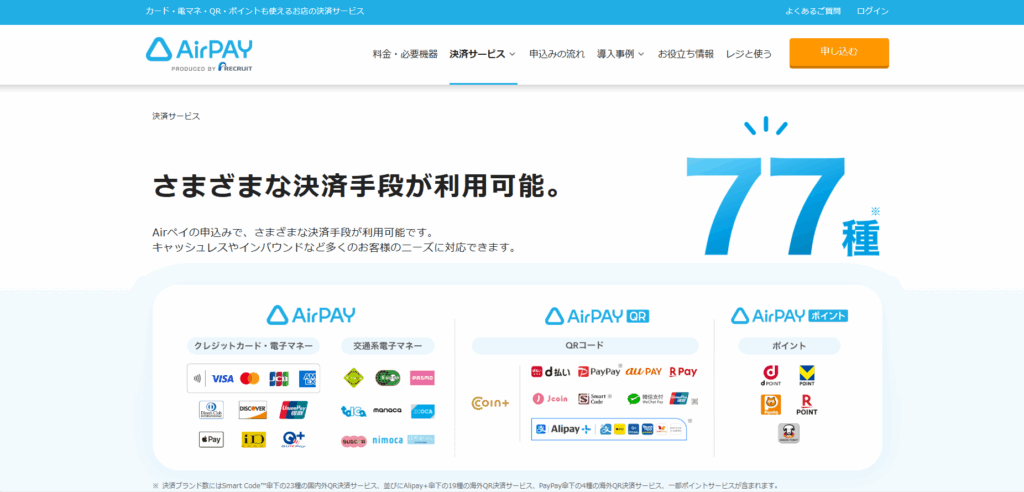Viewport: 1024px width, 492px height.
Task: Click the Discover card logo
Action: click(x=252, y=410)
